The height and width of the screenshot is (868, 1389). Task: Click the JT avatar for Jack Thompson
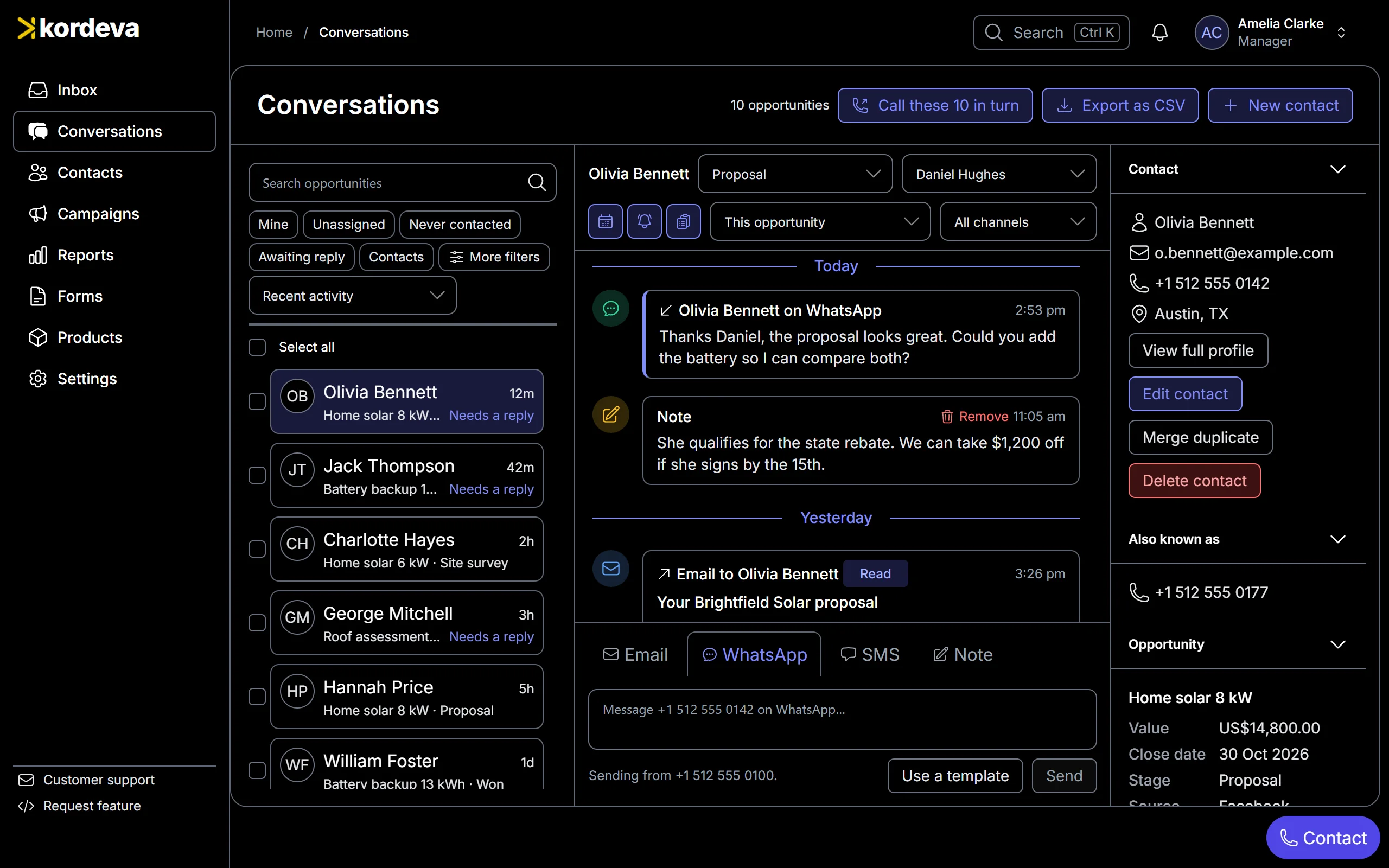coord(297,470)
